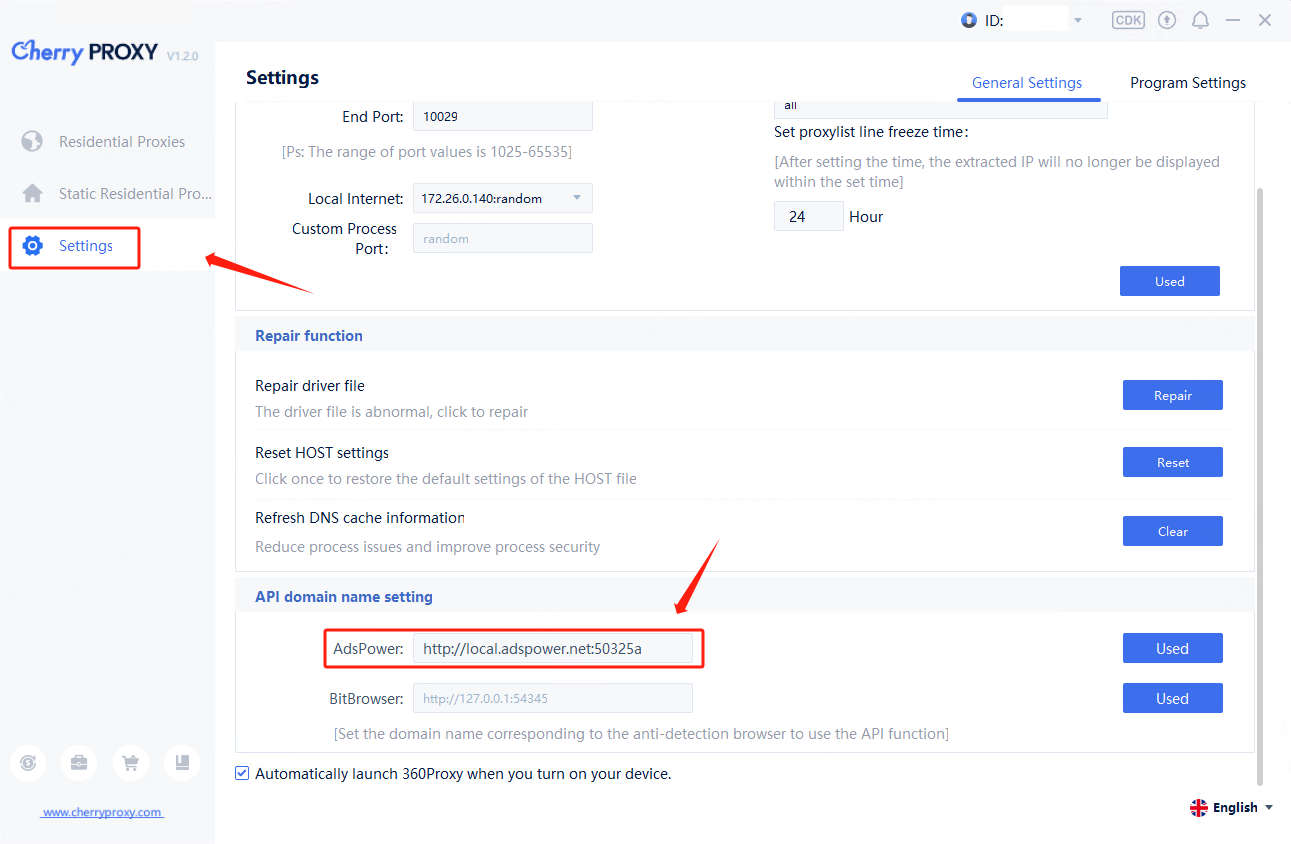Open the account ID dropdown arrow
The width and height of the screenshot is (1291, 844).
point(1078,21)
